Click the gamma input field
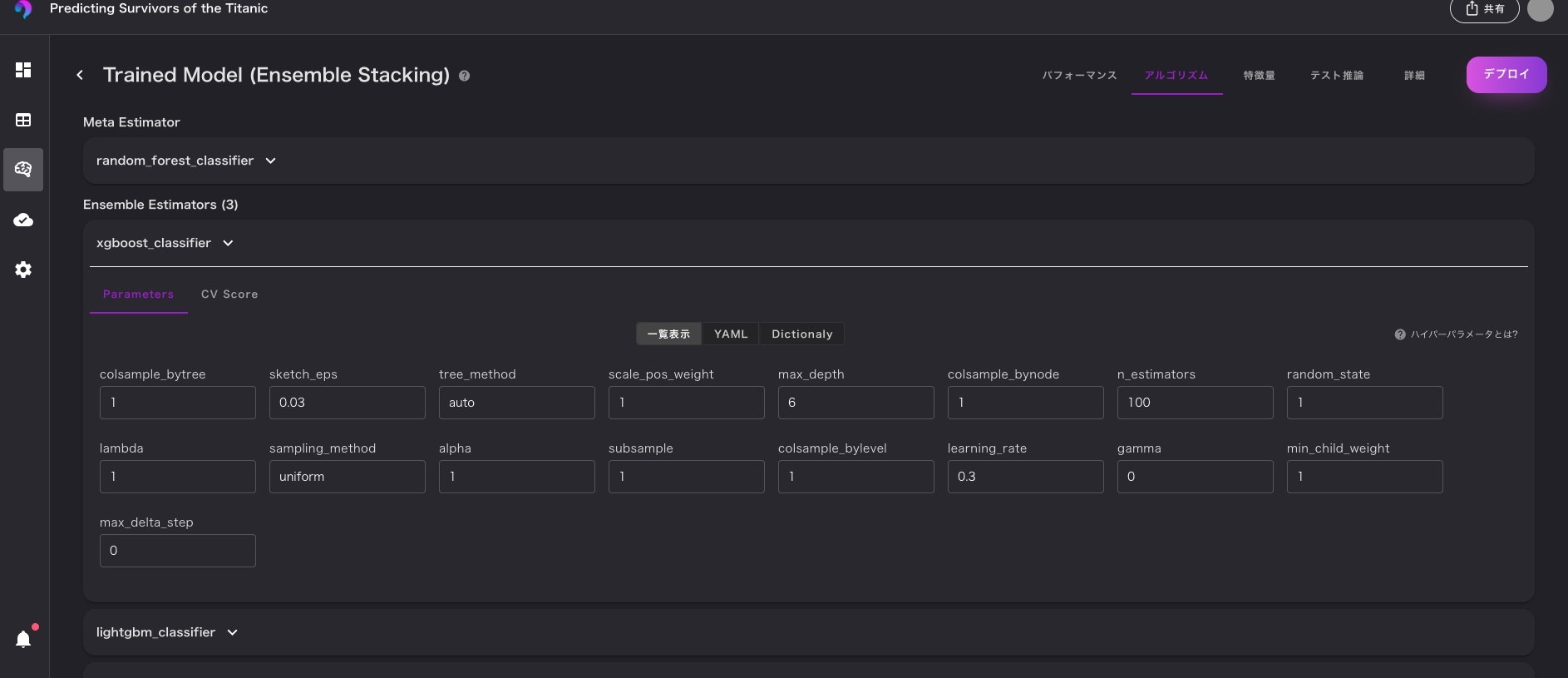 pos(1196,477)
